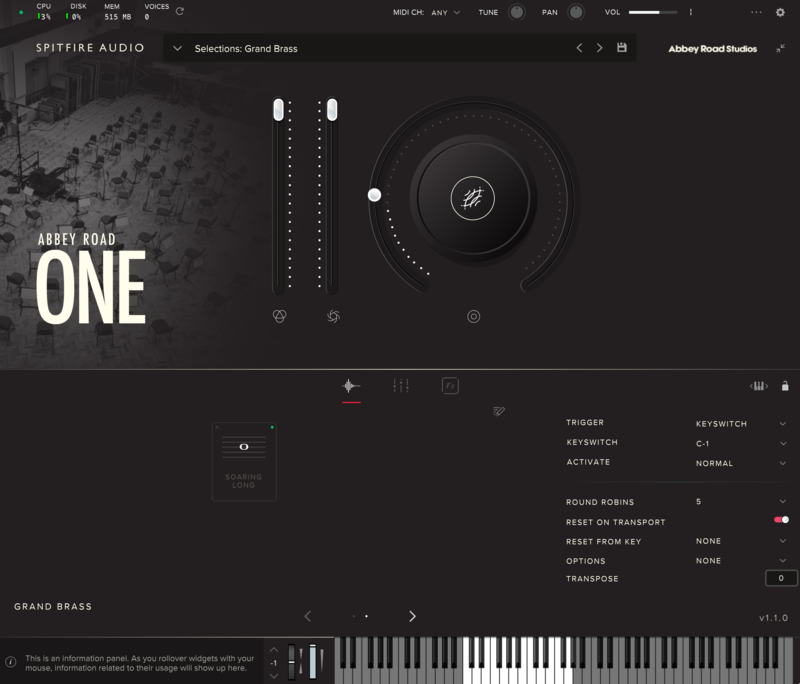
Task: Click the CPU 3% readout
Action: click(44, 12)
